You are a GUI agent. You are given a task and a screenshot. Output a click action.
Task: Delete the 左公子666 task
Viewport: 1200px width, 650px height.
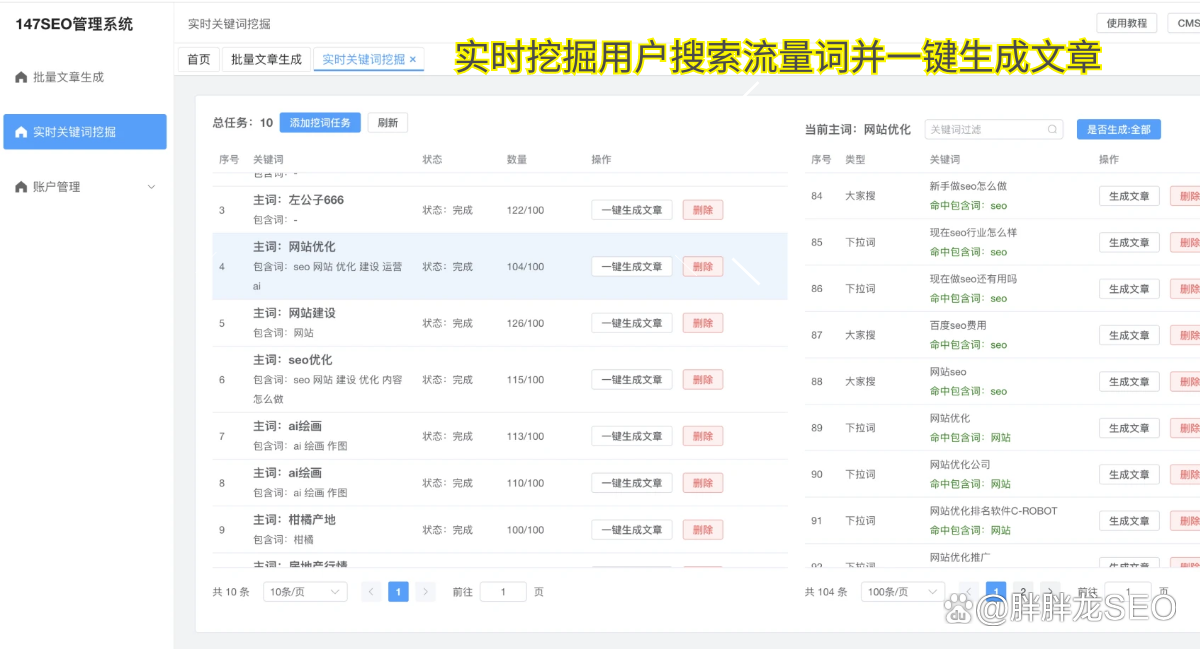703,210
